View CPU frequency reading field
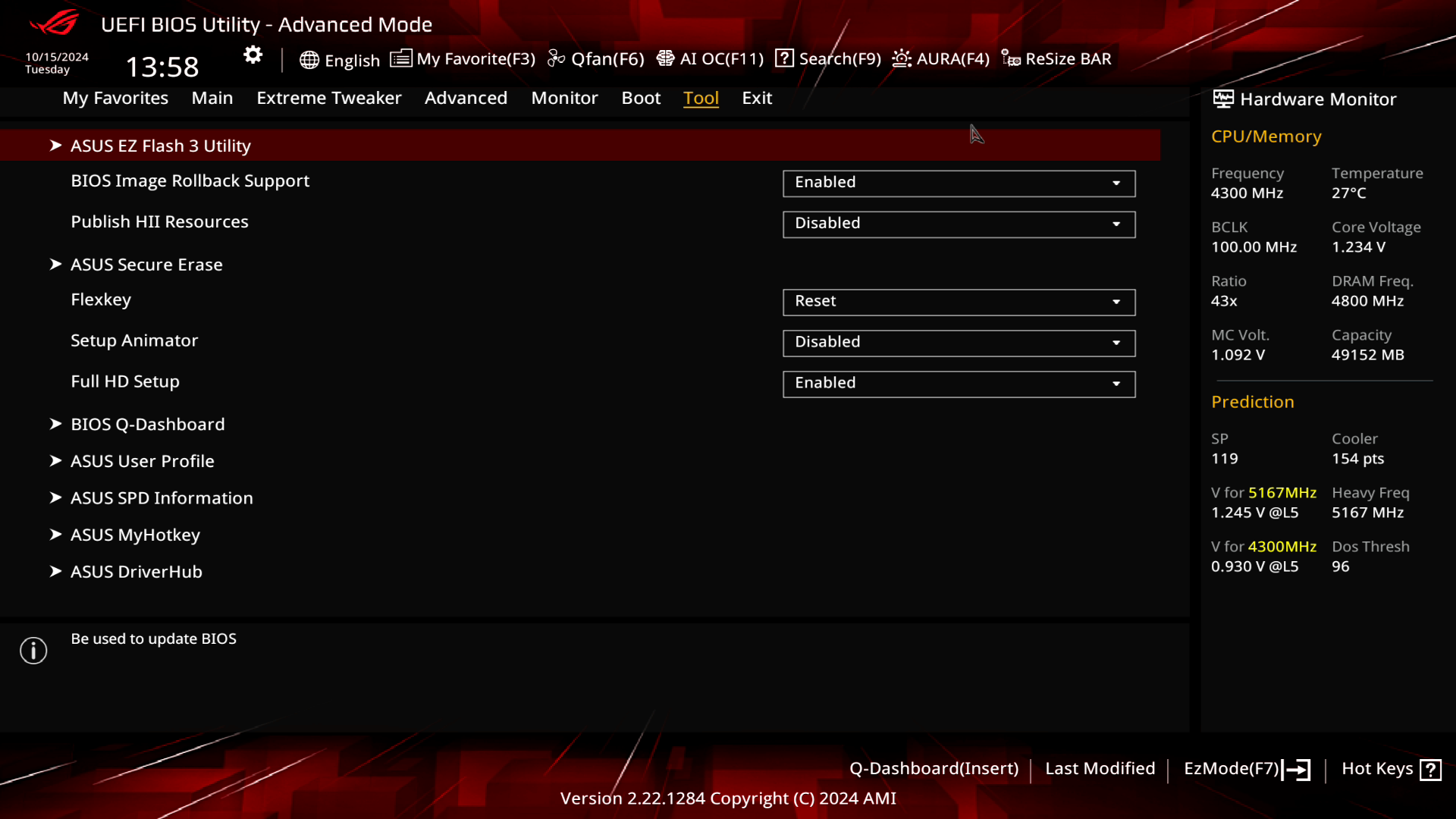 coord(1247,192)
